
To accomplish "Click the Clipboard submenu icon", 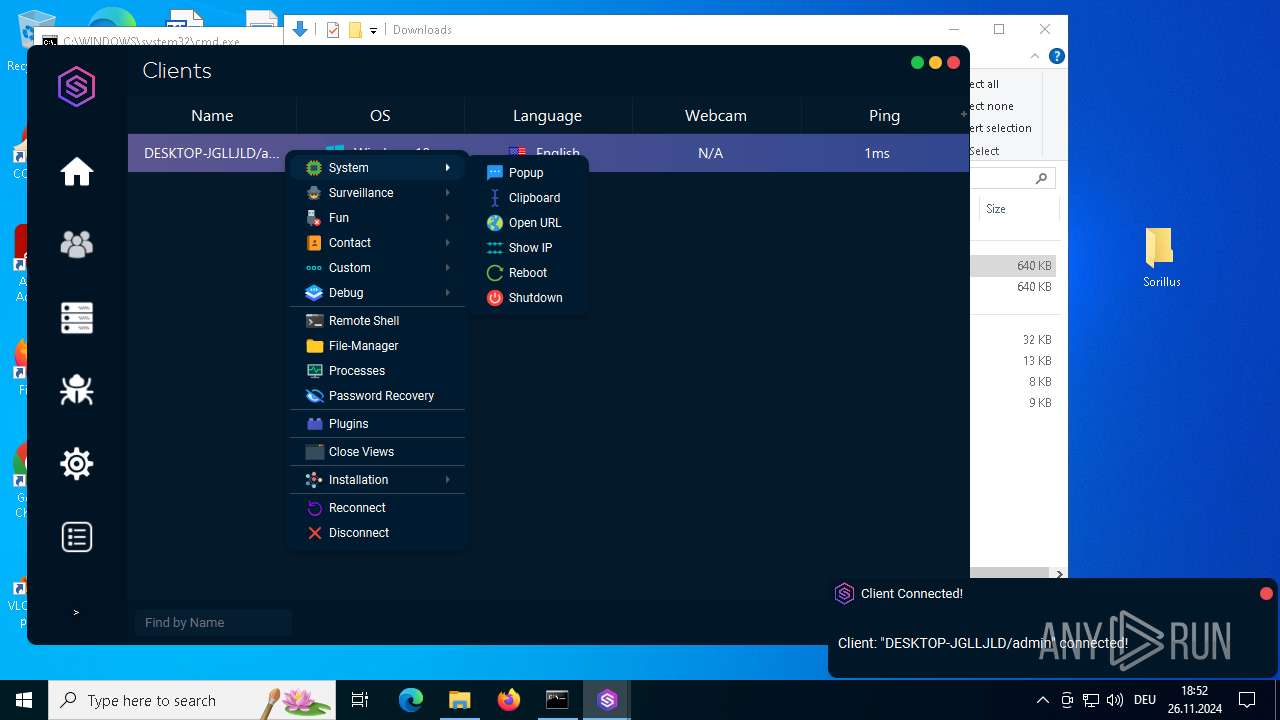I will click(x=494, y=198).
